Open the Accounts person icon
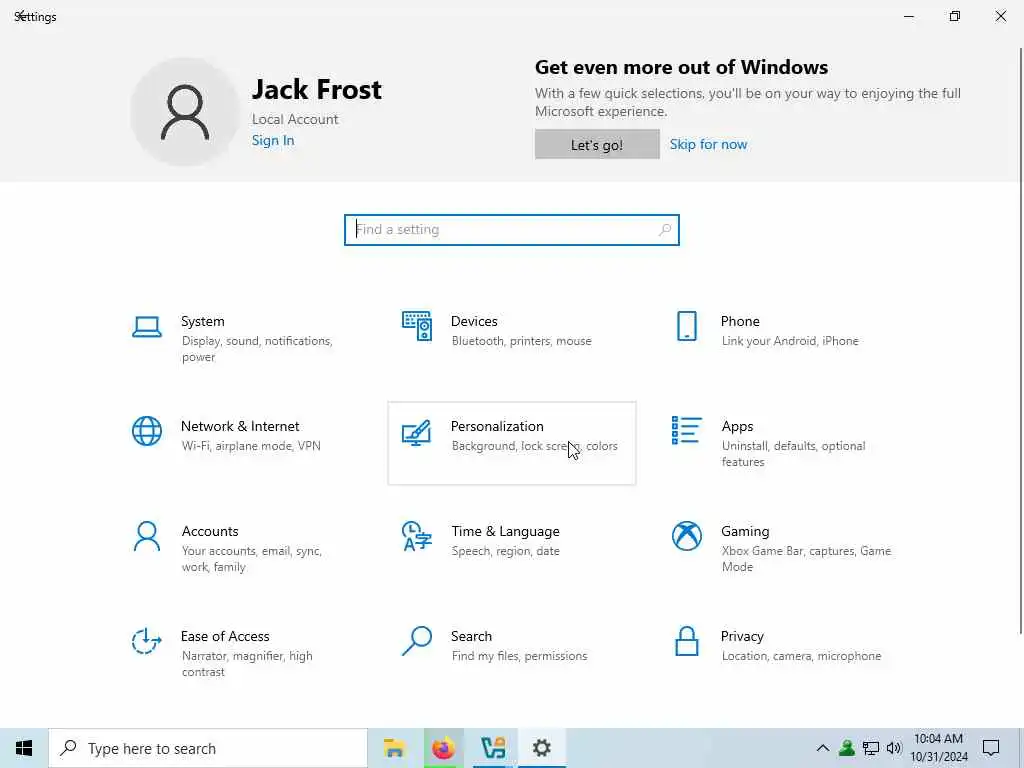The width and height of the screenshot is (1024, 768). point(147,536)
